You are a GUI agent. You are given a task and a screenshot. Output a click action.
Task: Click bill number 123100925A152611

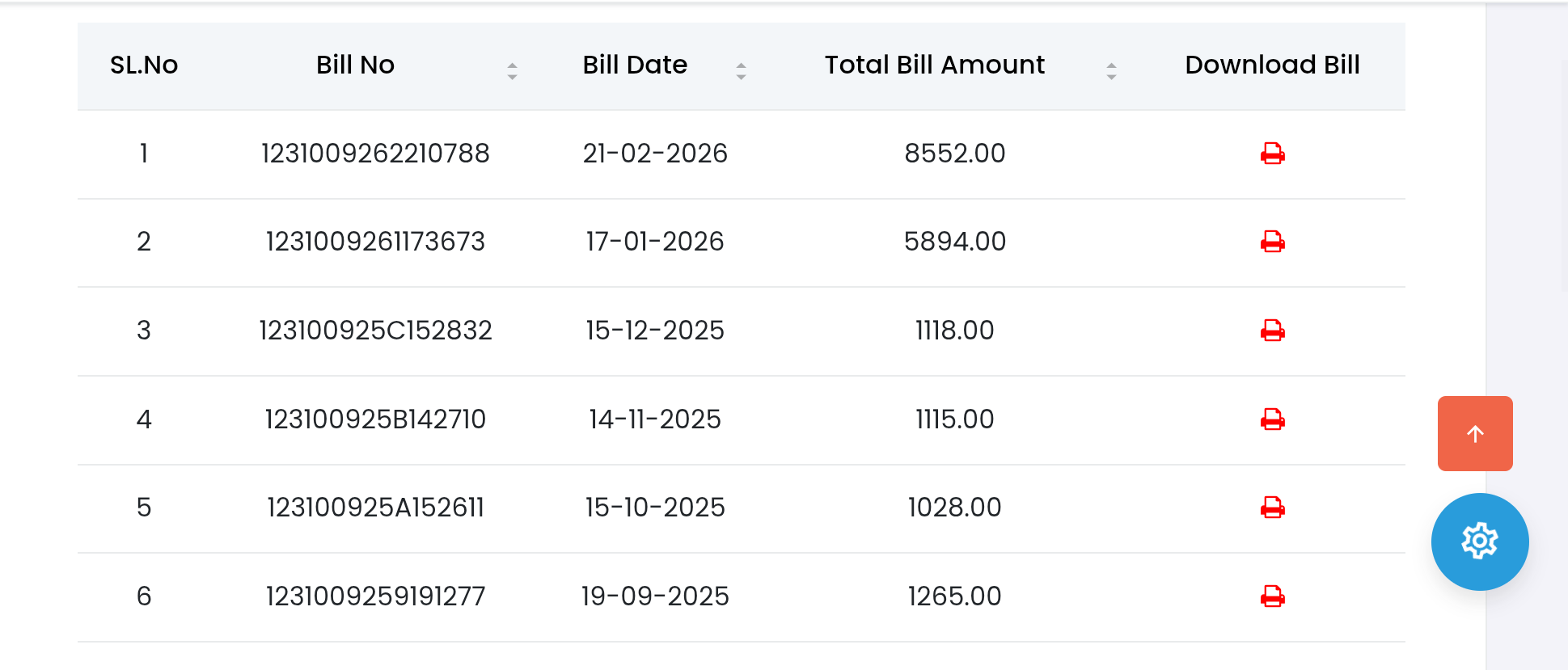tap(375, 508)
